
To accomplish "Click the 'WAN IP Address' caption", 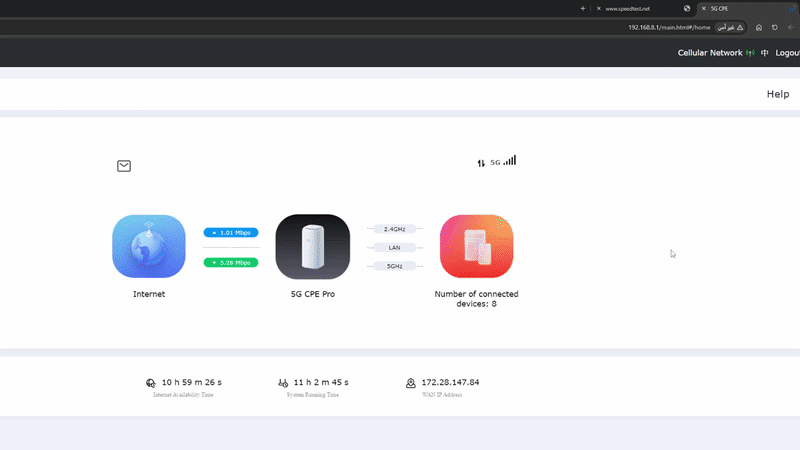I will [x=442, y=395].
